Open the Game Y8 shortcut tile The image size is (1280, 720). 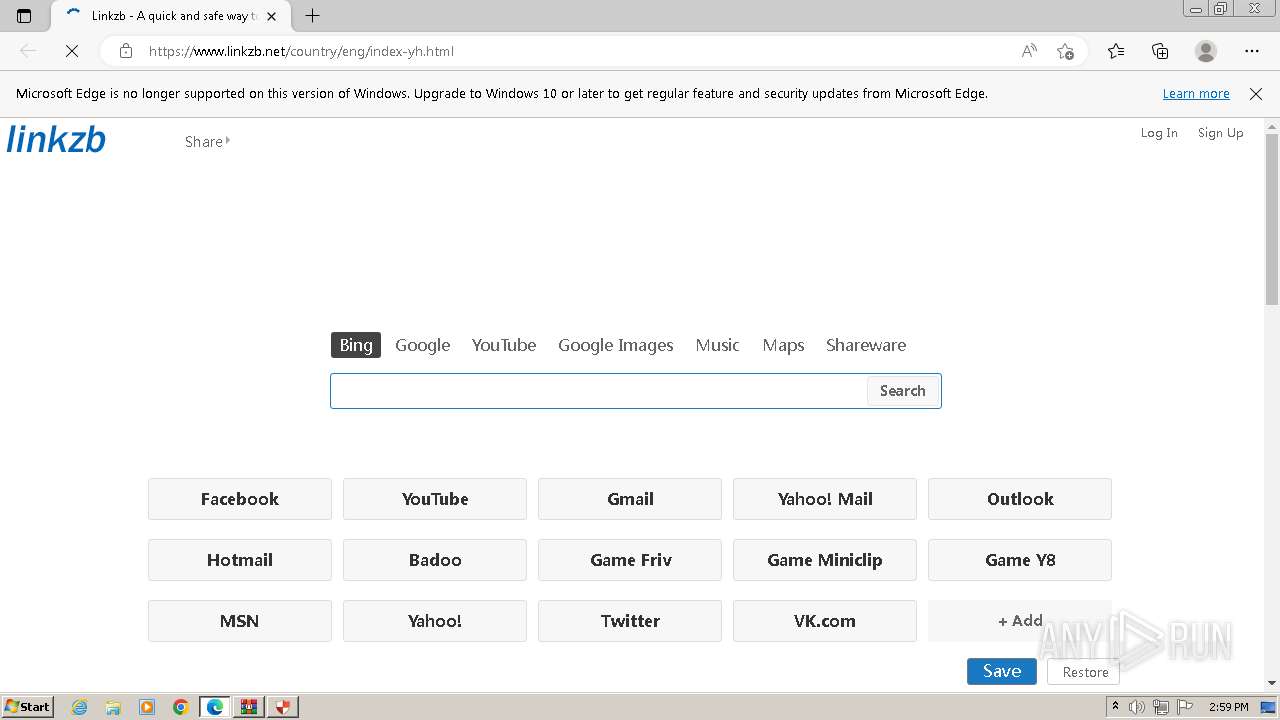click(x=1020, y=560)
